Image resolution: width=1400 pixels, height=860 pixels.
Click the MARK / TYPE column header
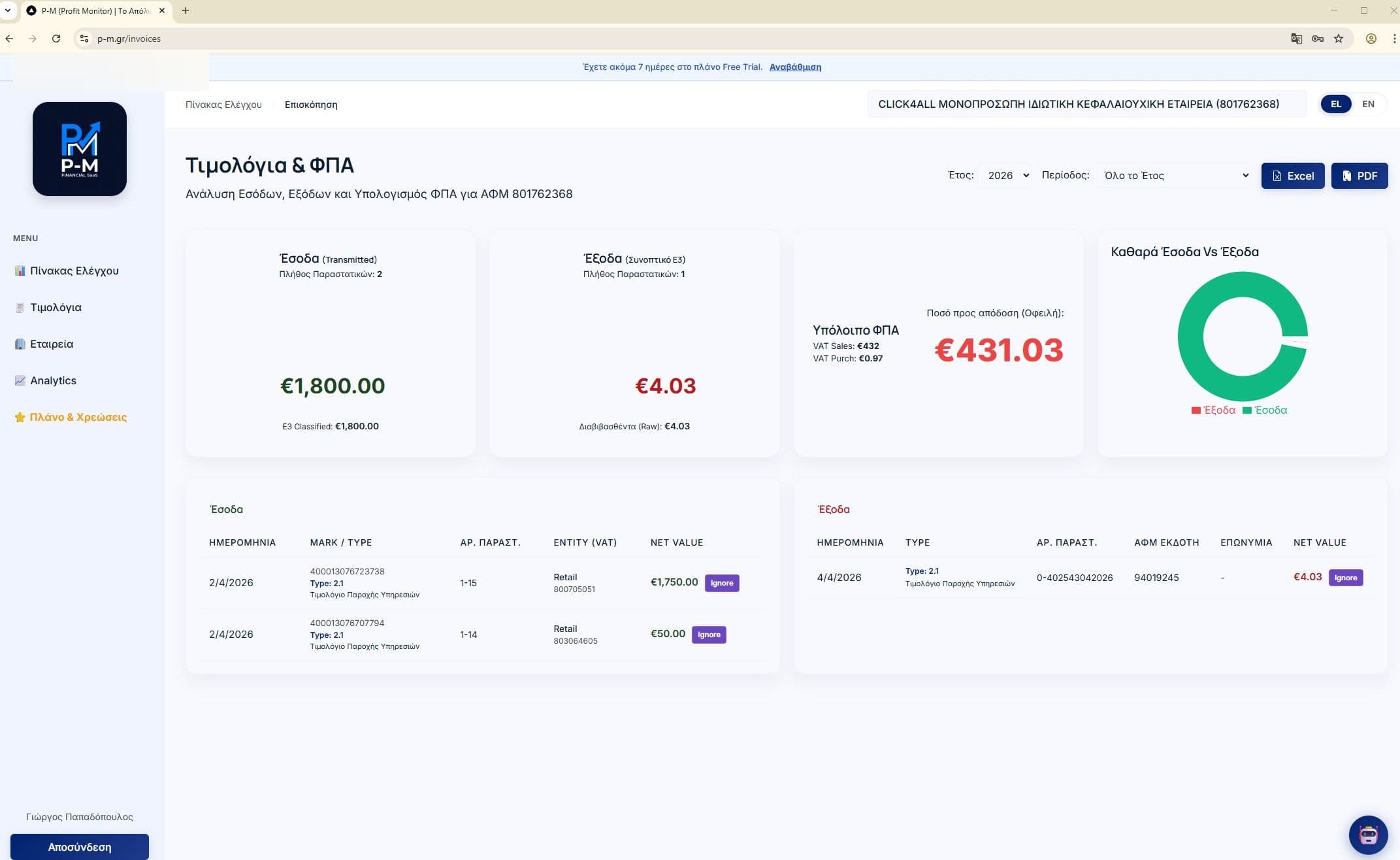[341, 542]
